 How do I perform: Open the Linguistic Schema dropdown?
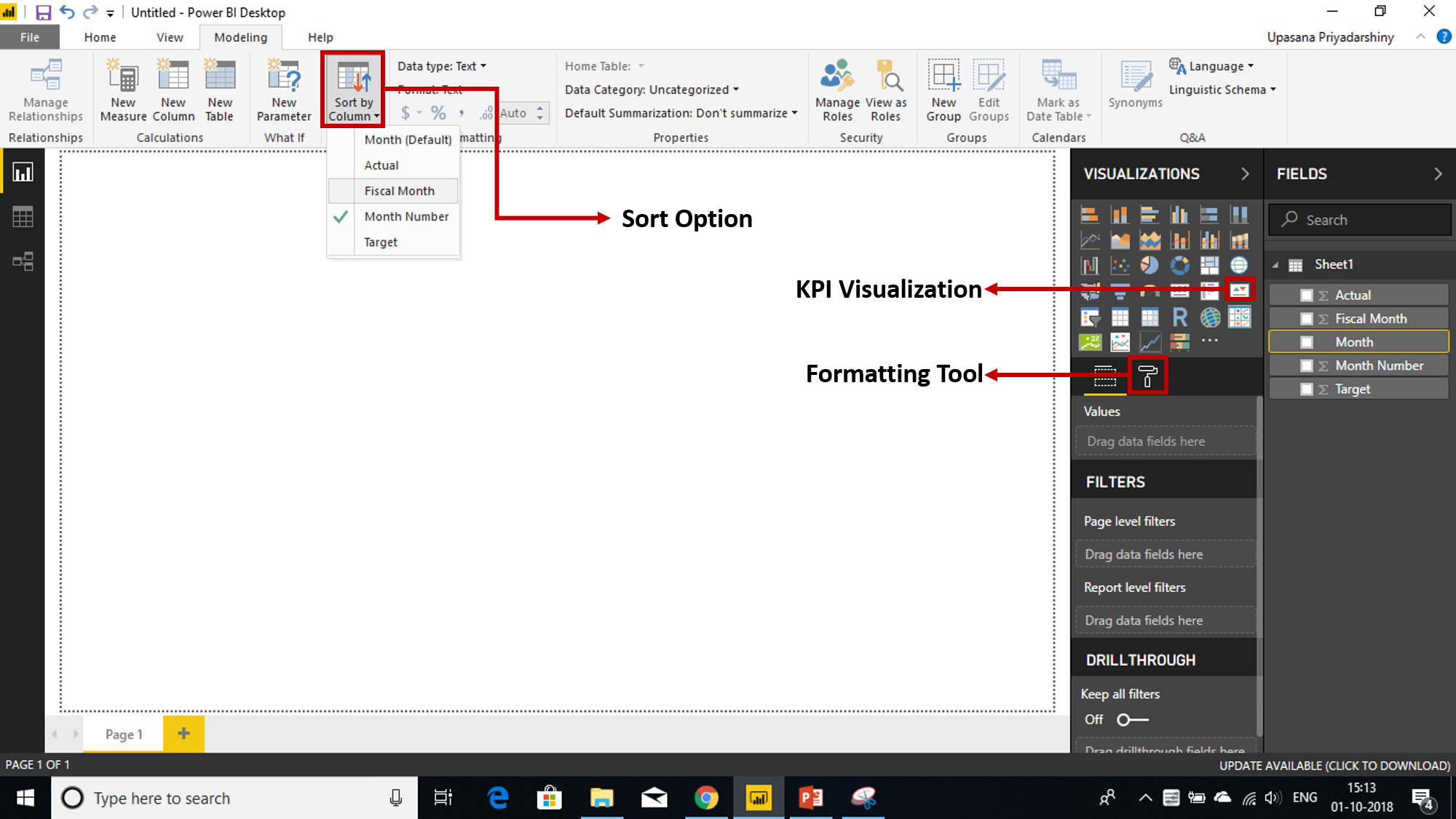point(1222,90)
